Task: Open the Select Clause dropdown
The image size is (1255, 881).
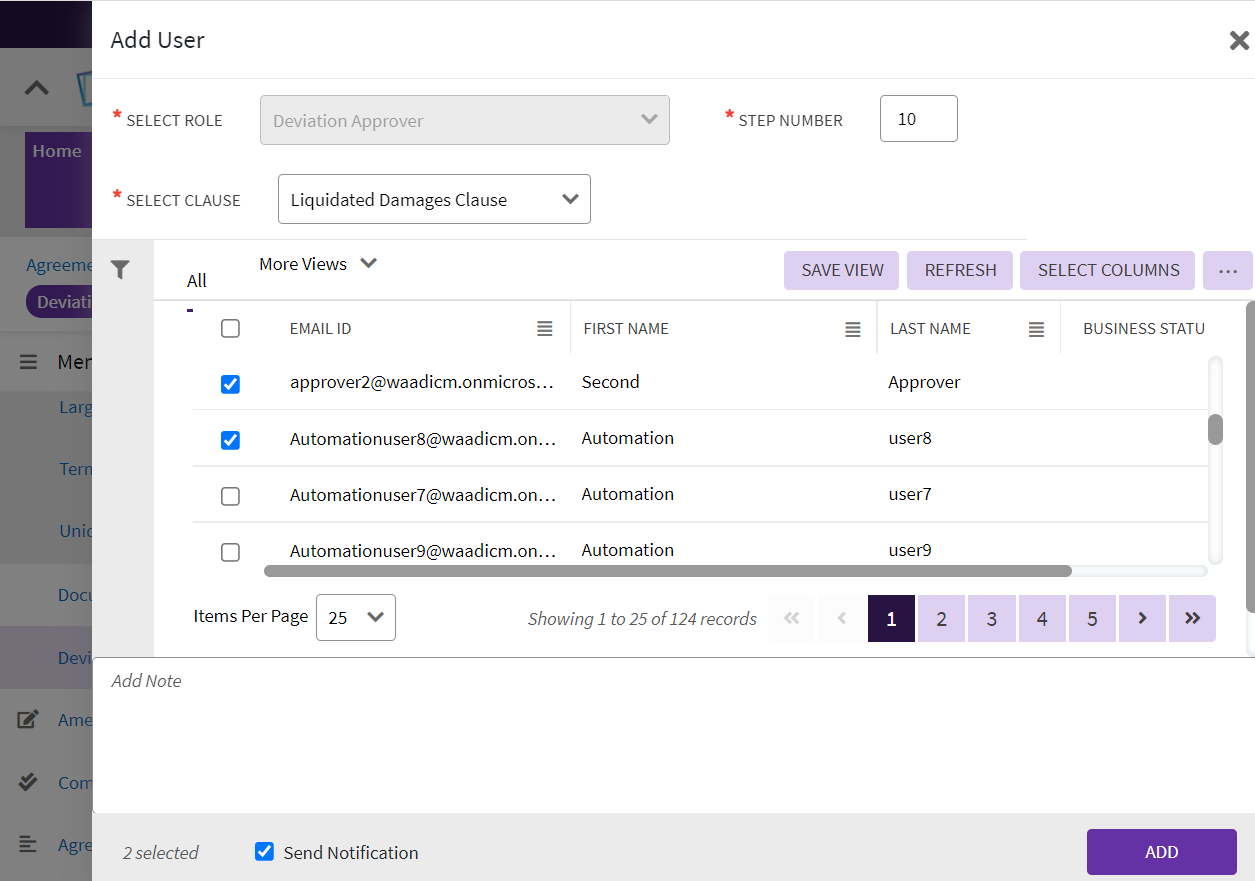Action: pyautogui.click(x=434, y=200)
